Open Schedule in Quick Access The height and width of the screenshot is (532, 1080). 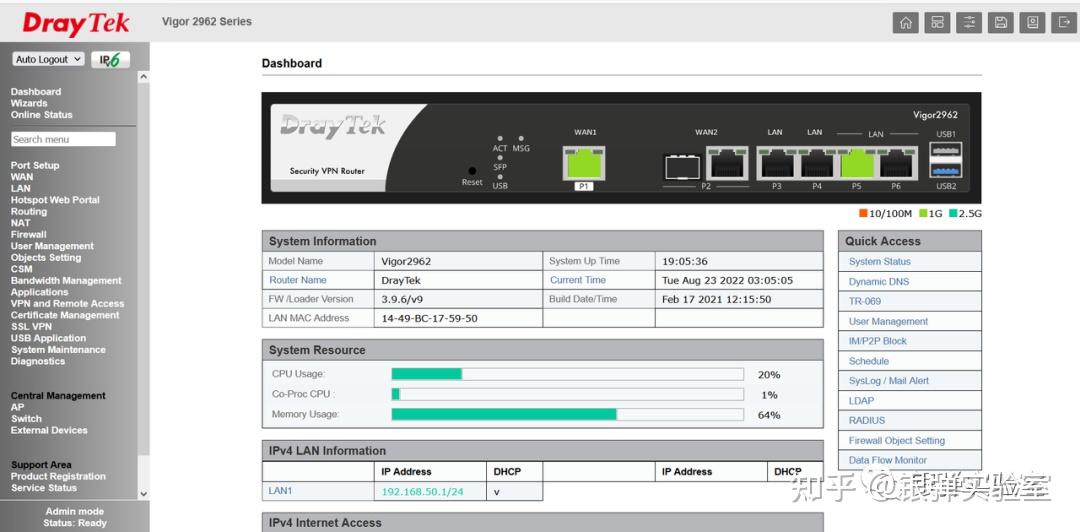[869, 361]
